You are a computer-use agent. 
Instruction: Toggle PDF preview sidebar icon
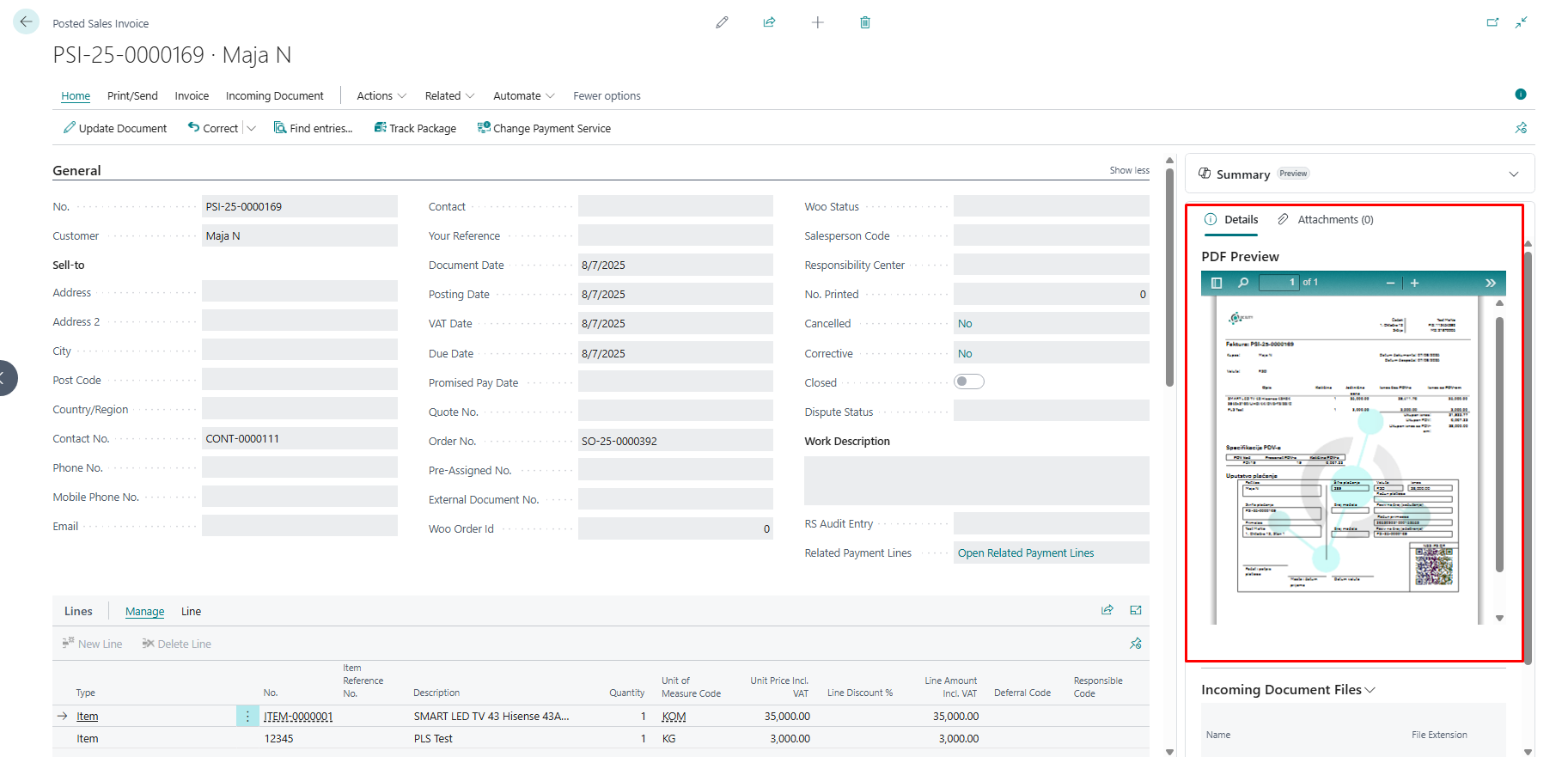point(1217,283)
